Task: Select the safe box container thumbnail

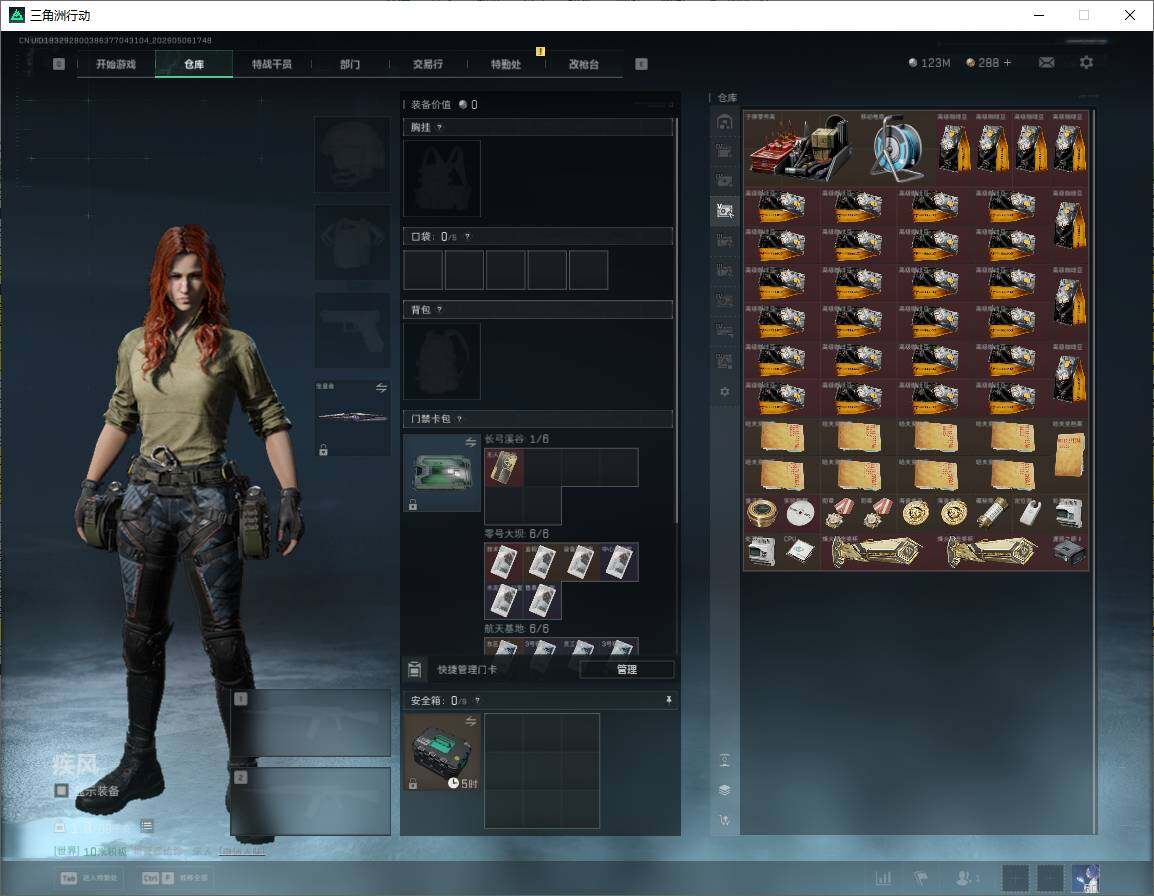Action: coord(442,752)
